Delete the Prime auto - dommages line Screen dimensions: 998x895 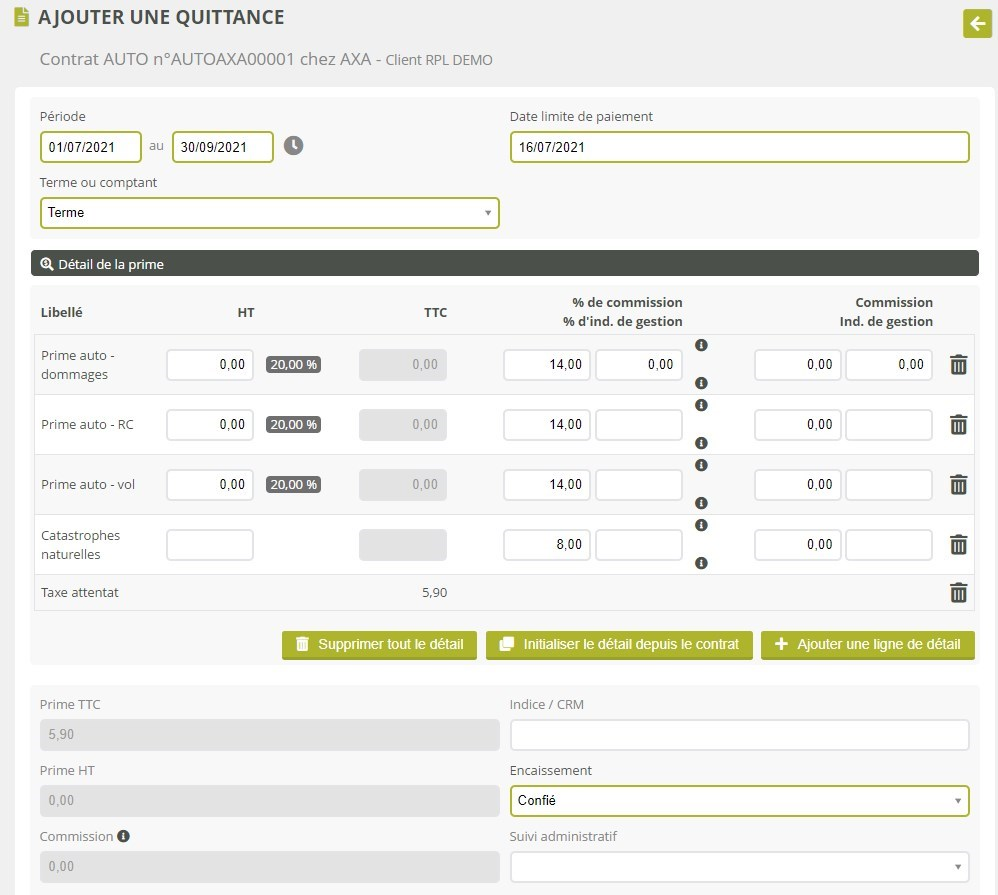[958, 365]
